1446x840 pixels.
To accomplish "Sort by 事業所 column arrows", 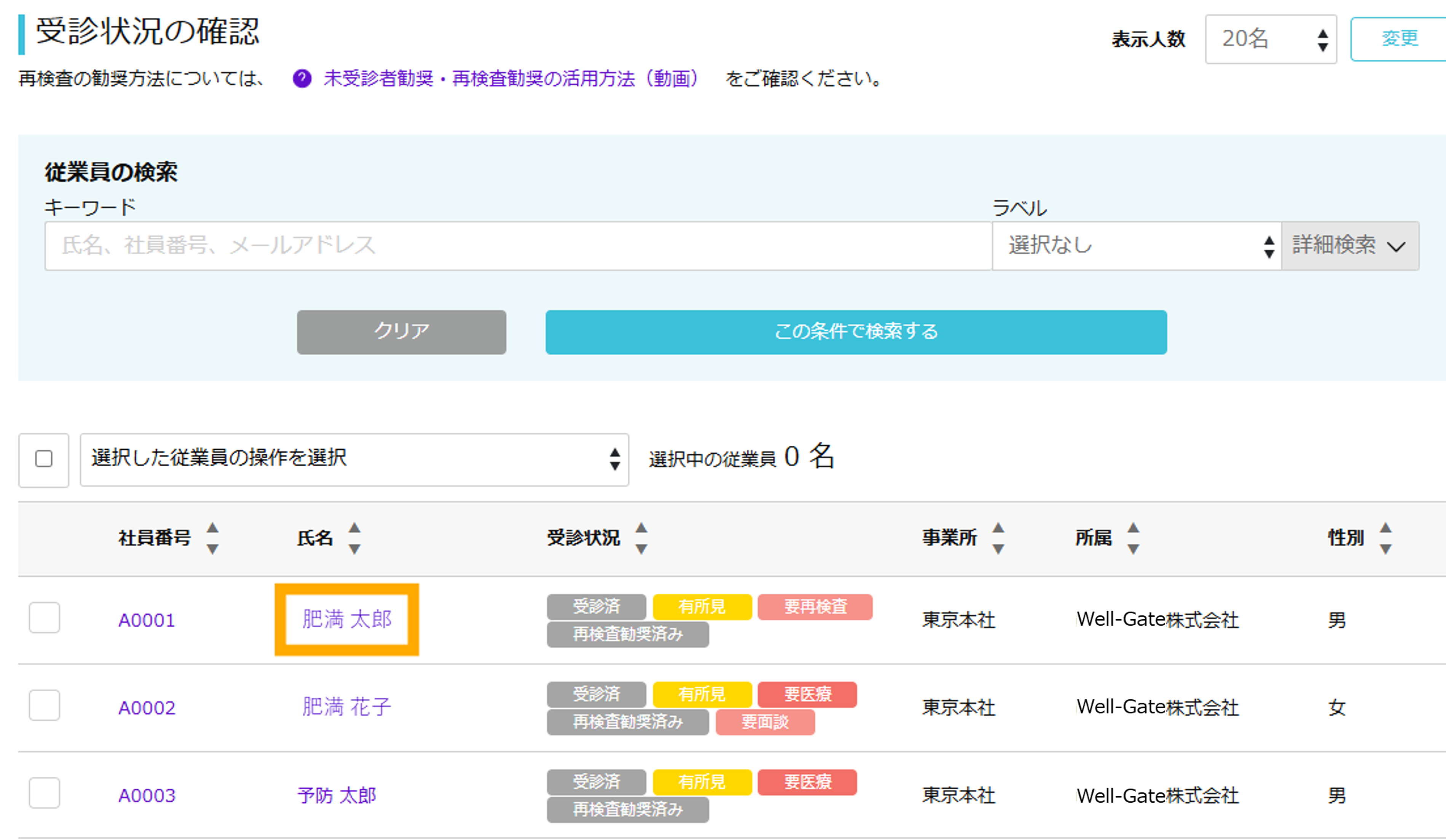I will (998, 538).
